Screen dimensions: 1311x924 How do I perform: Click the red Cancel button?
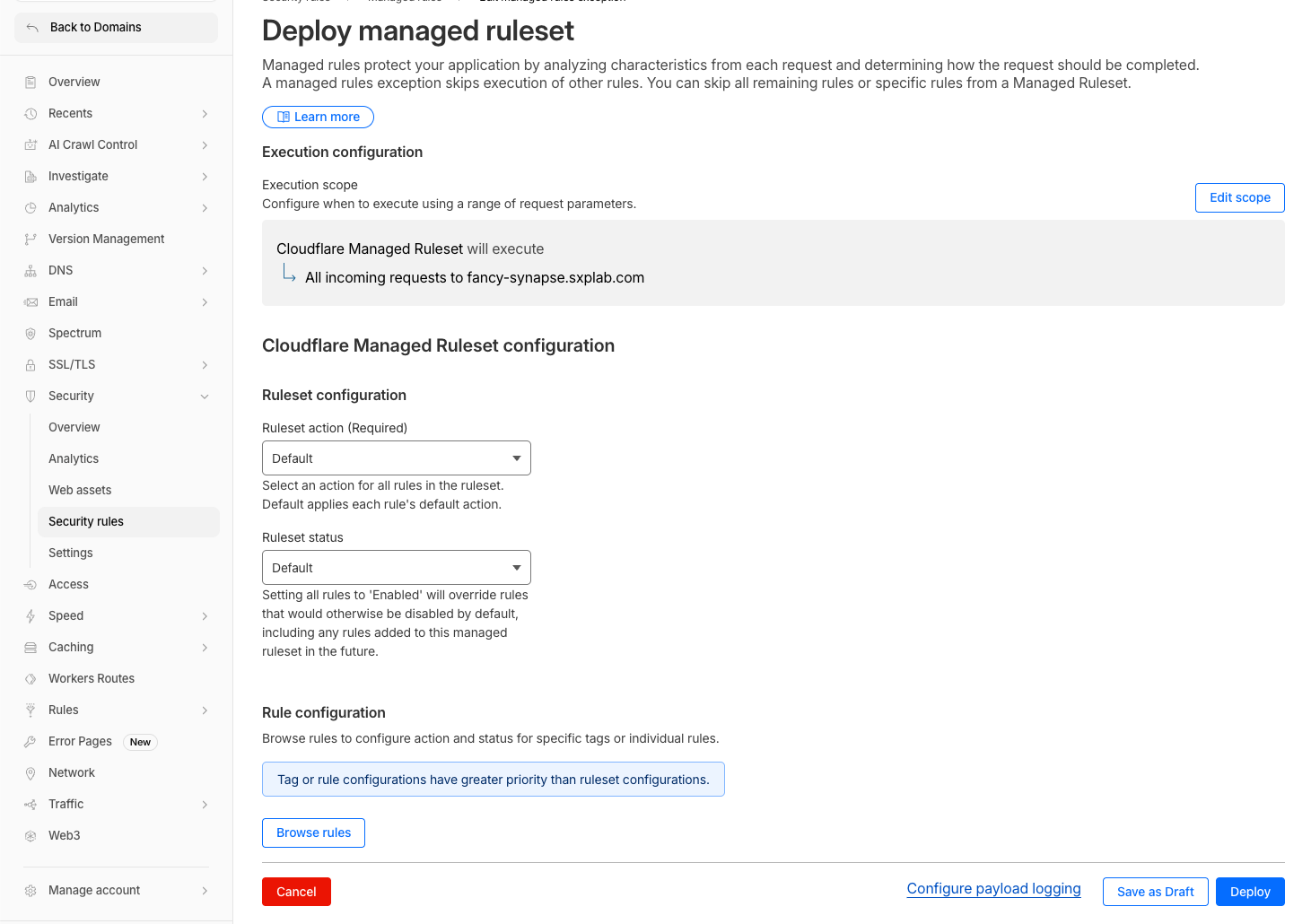click(296, 892)
